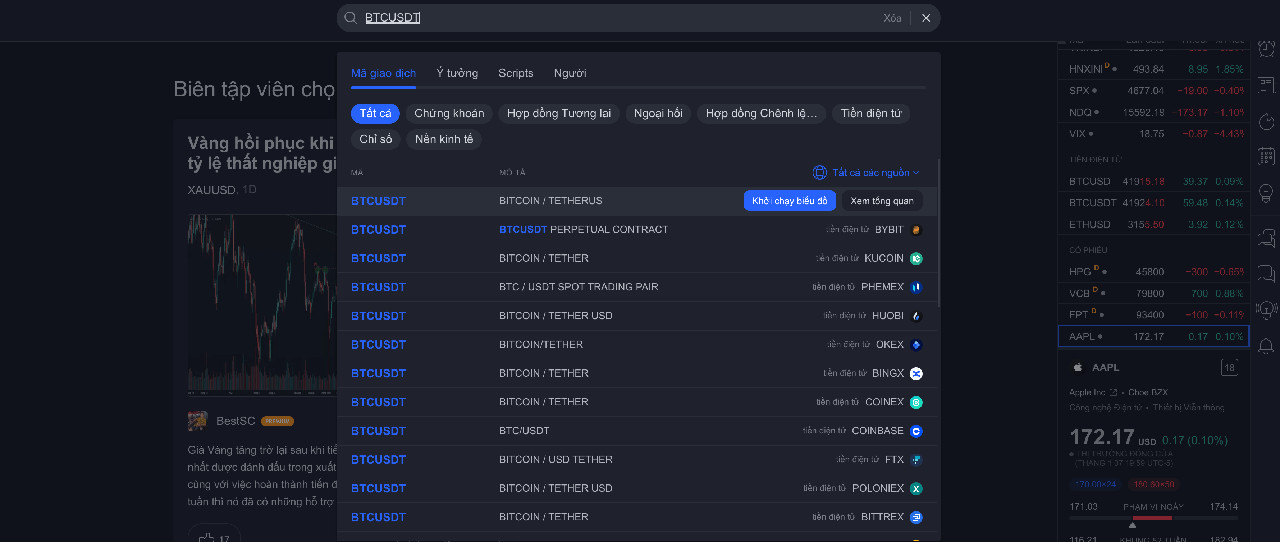
Task: Select the BTCUSDT PERPETUAL CONTRACT description
Action: (584, 230)
